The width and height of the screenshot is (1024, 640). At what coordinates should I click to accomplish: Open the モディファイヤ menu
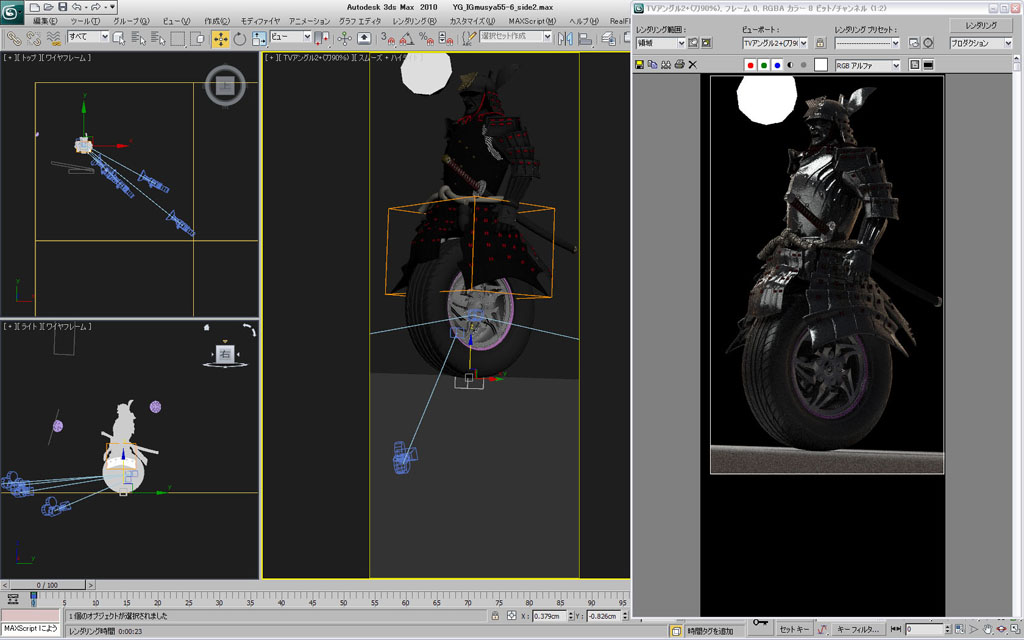click(x=260, y=20)
